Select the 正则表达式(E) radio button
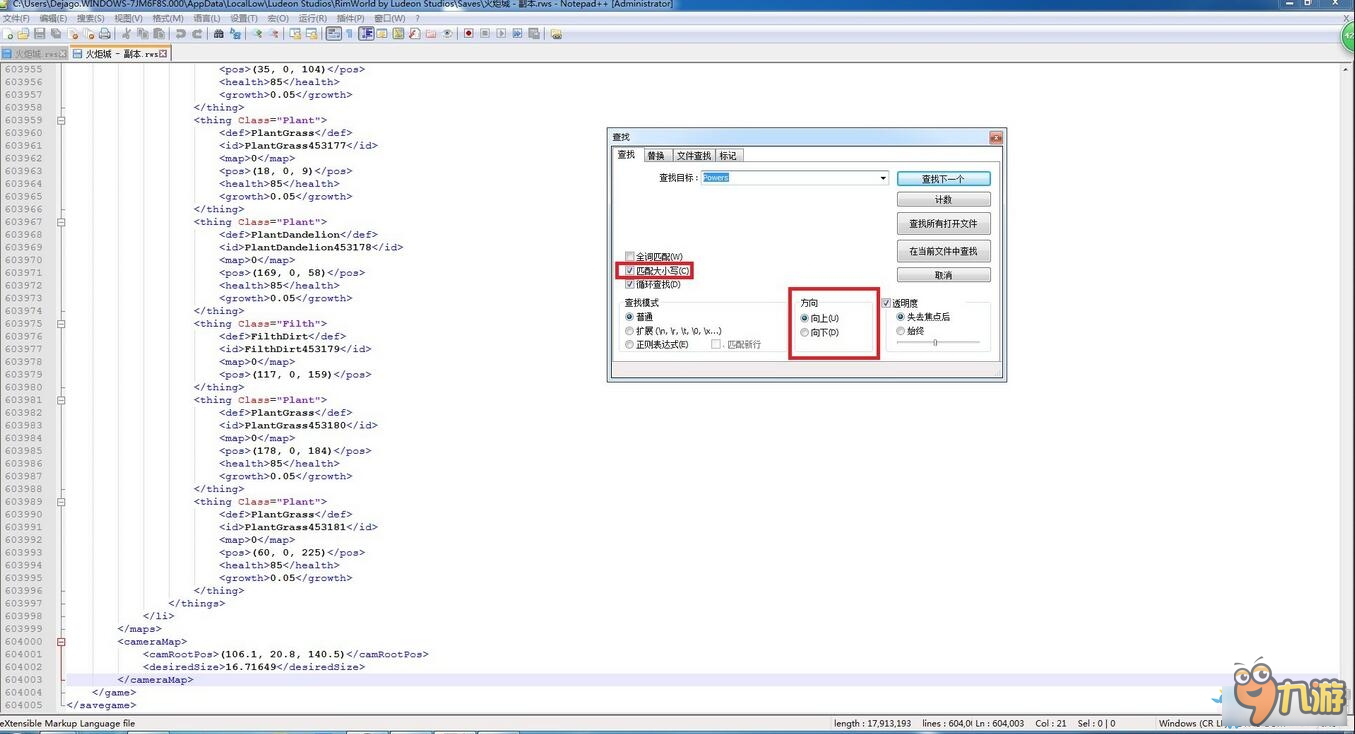 pyautogui.click(x=629, y=345)
